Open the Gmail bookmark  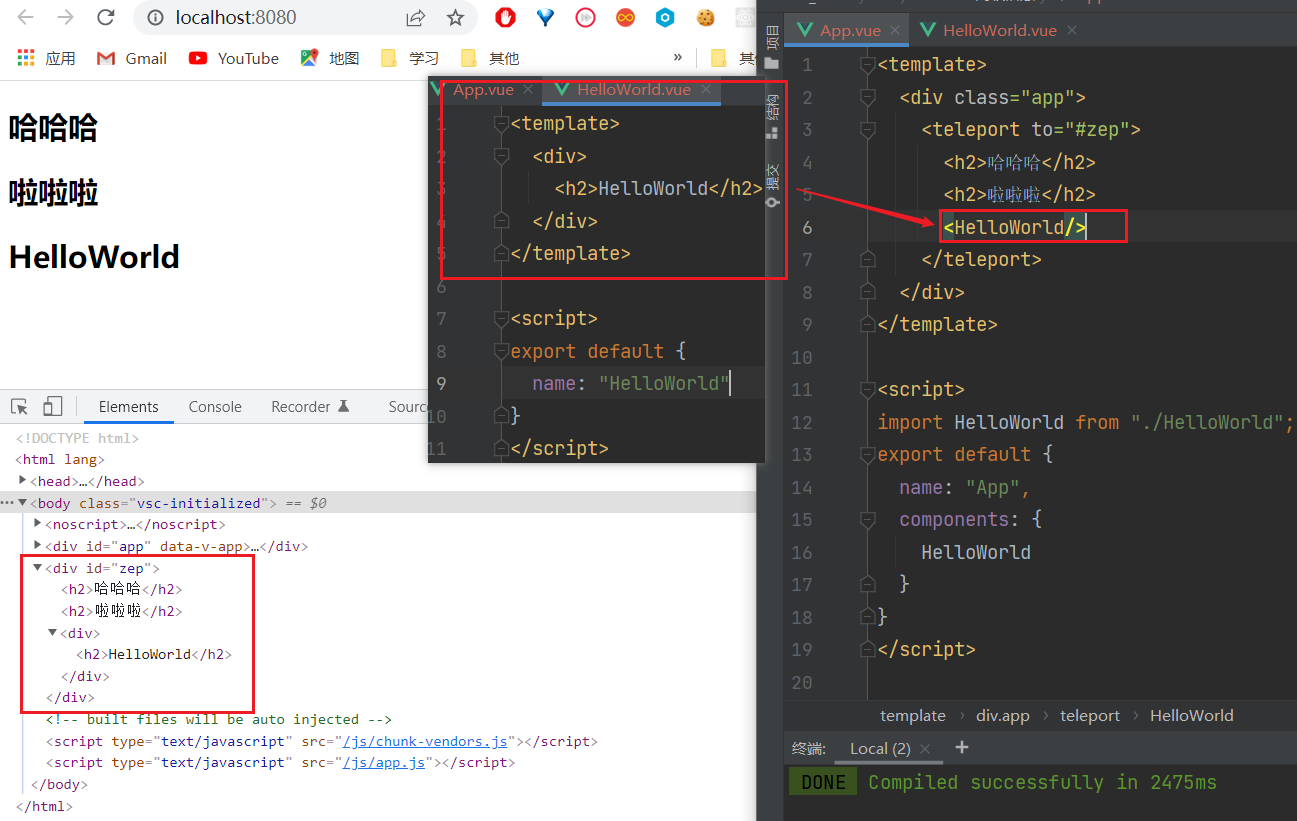click(132, 58)
